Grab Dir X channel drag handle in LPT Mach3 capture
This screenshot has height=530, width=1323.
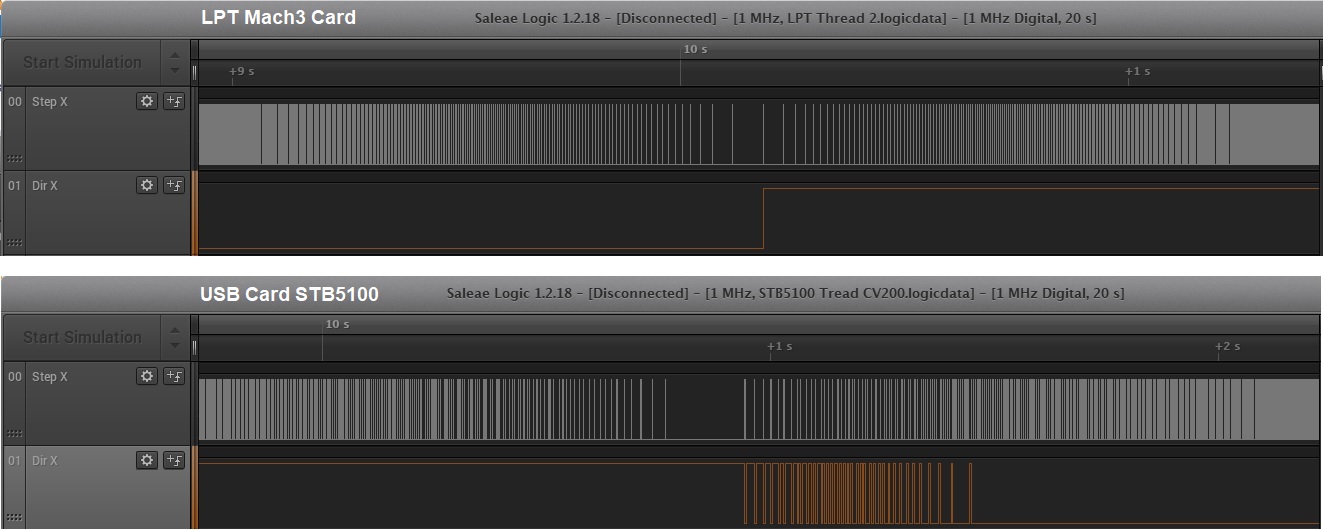click(x=14, y=242)
